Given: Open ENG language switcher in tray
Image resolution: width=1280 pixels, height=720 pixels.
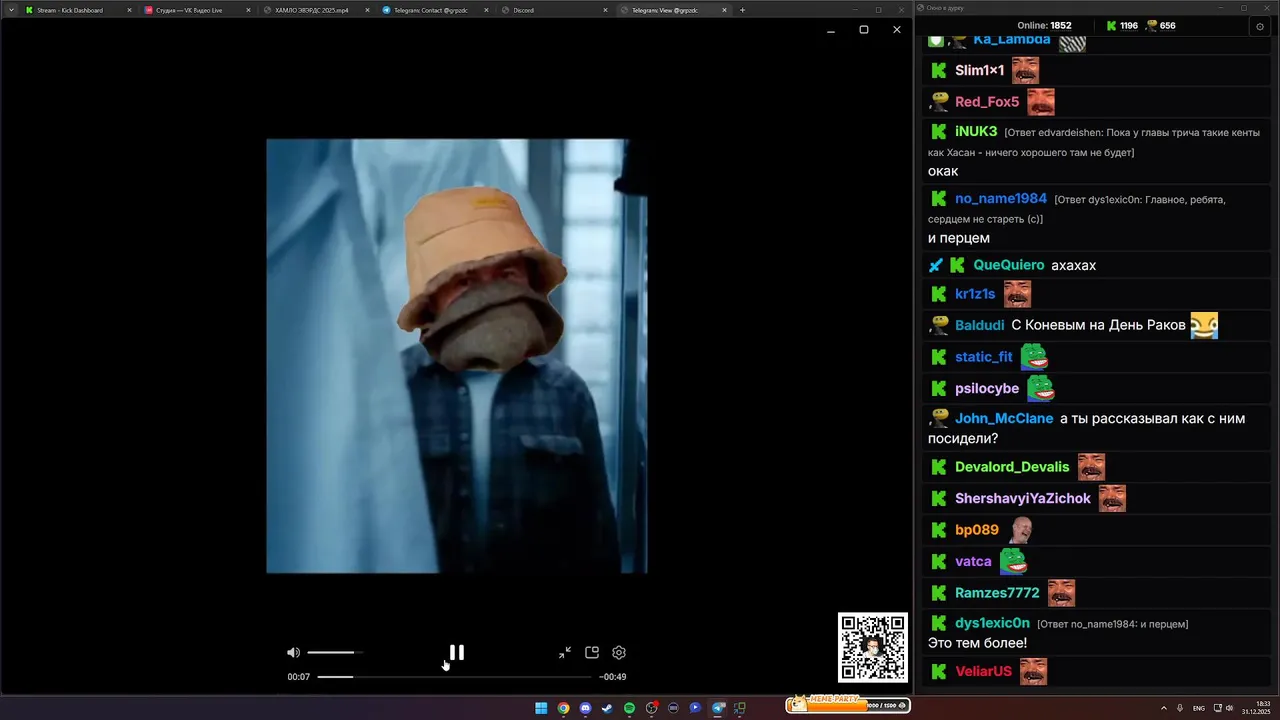Looking at the screenshot, I should click(1199, 708).
